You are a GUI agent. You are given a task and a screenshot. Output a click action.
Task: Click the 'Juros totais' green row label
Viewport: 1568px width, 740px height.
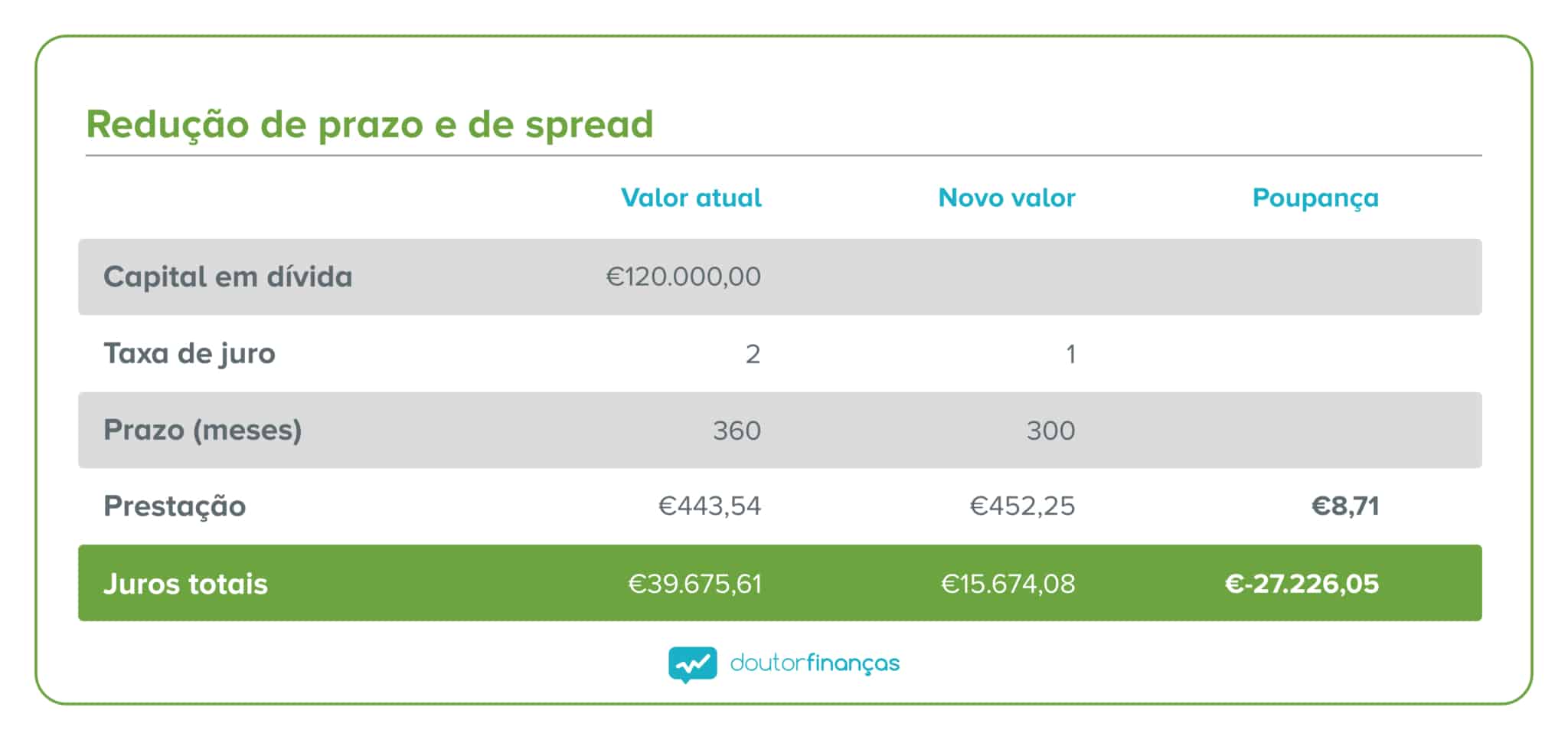click(185, 584)
